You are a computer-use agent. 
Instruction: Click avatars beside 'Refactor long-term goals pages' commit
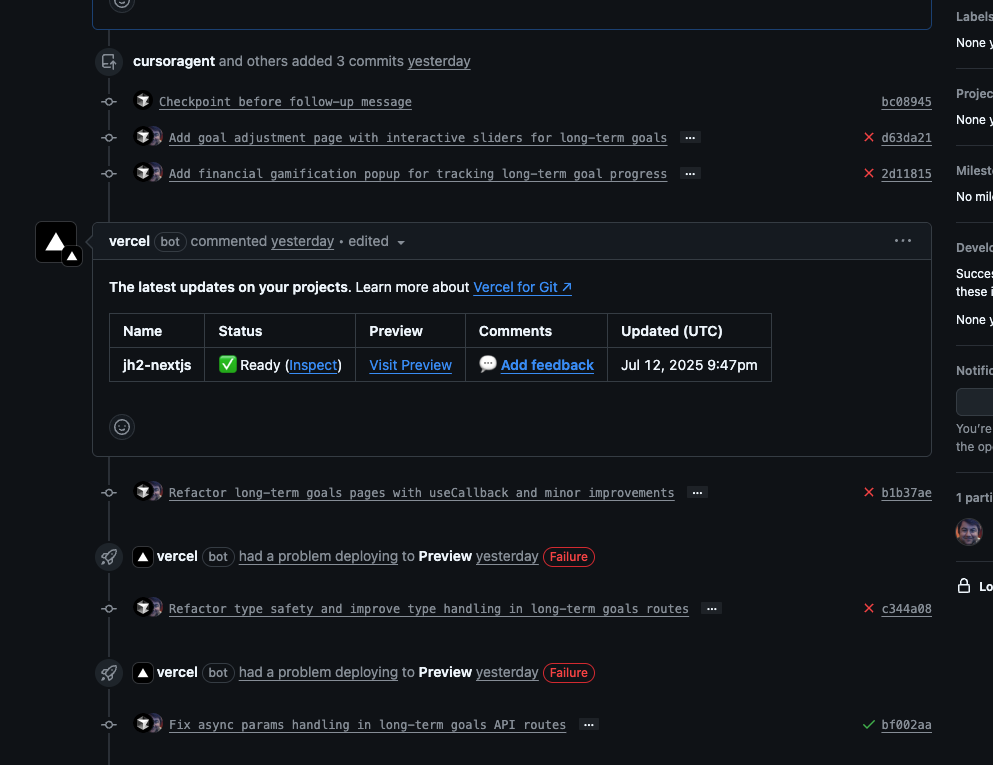(x=149, y=491)
